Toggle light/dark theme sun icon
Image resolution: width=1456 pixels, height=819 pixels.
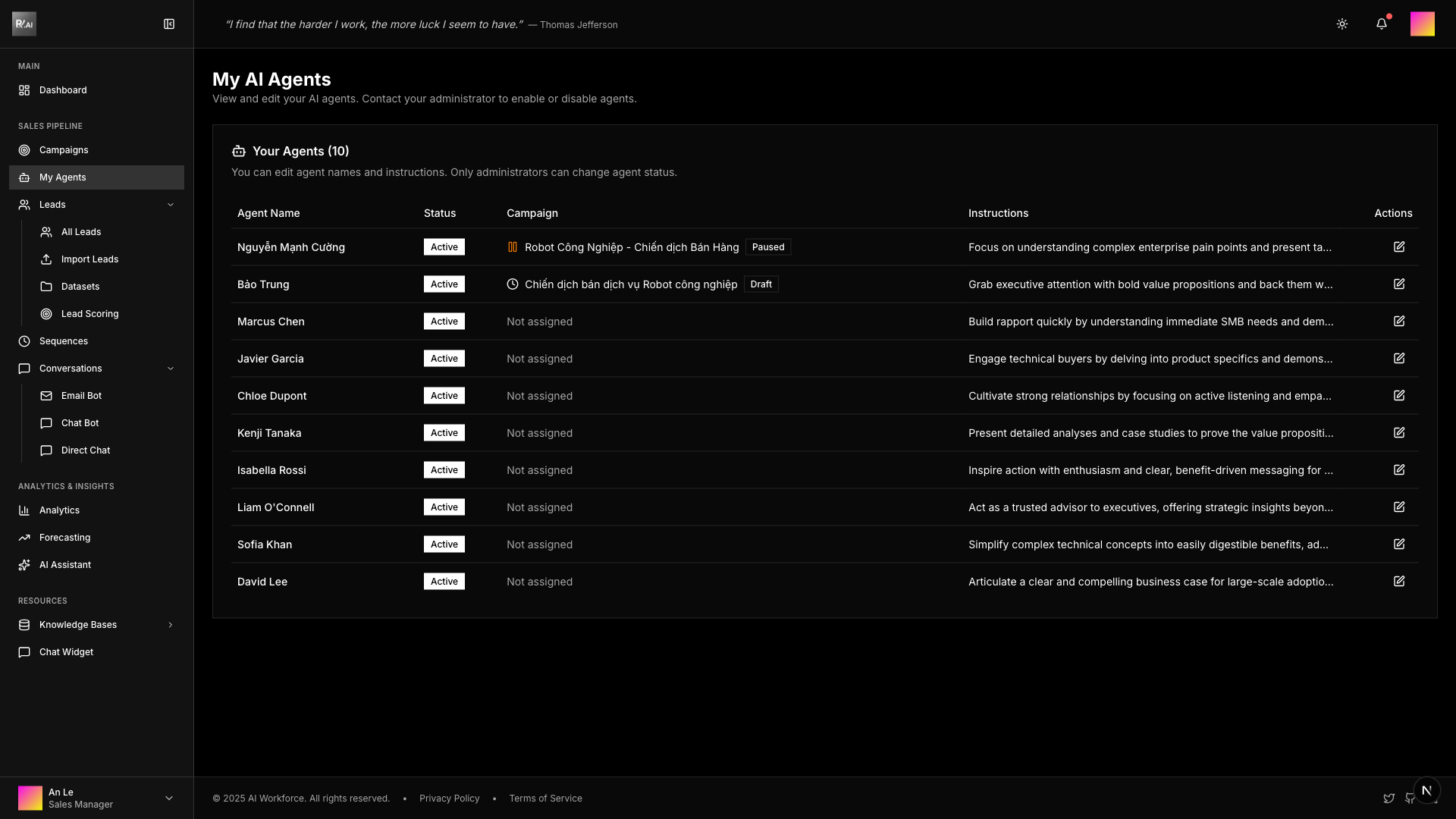click(x=1341, y=24)
